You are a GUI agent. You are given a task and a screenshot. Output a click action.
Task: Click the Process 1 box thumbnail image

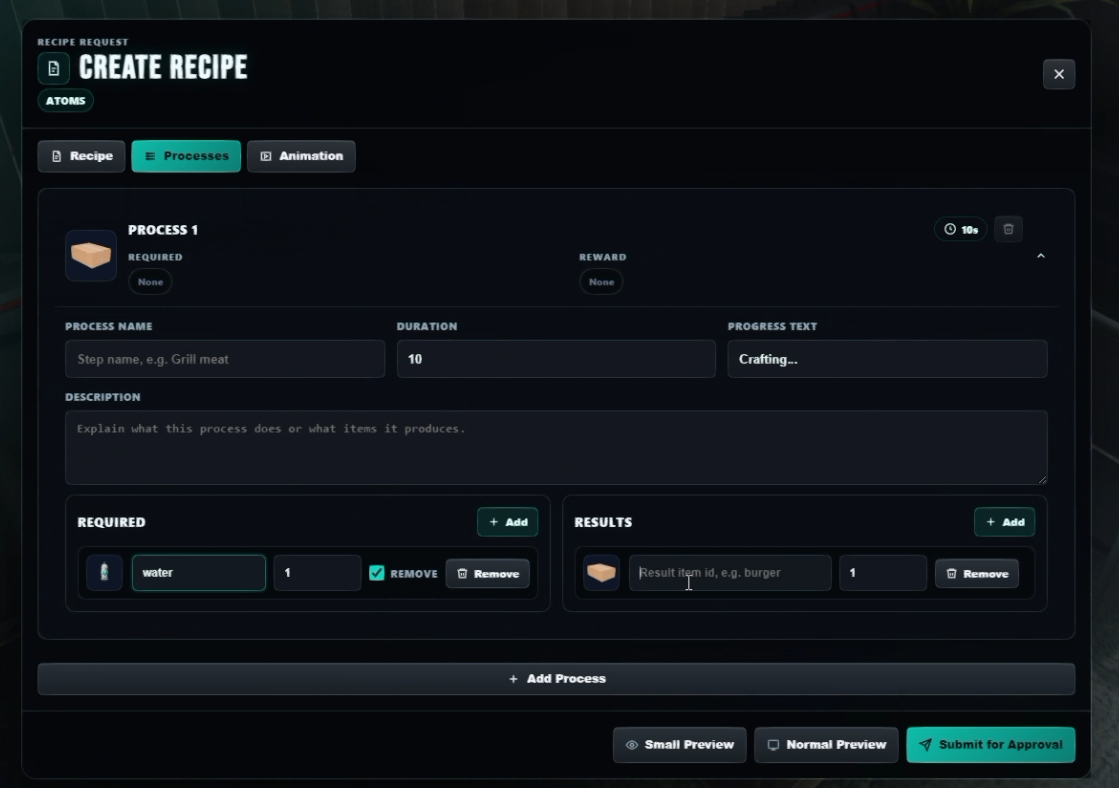click(91, 255)
